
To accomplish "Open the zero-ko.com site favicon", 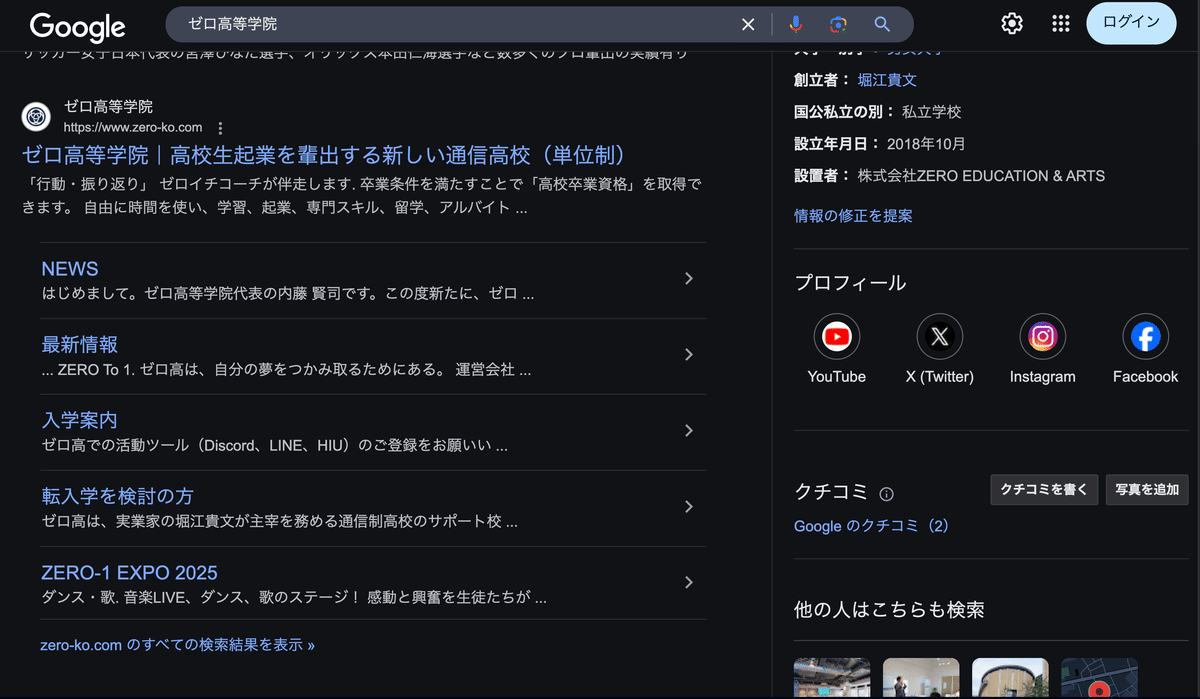I will point(37,116).
